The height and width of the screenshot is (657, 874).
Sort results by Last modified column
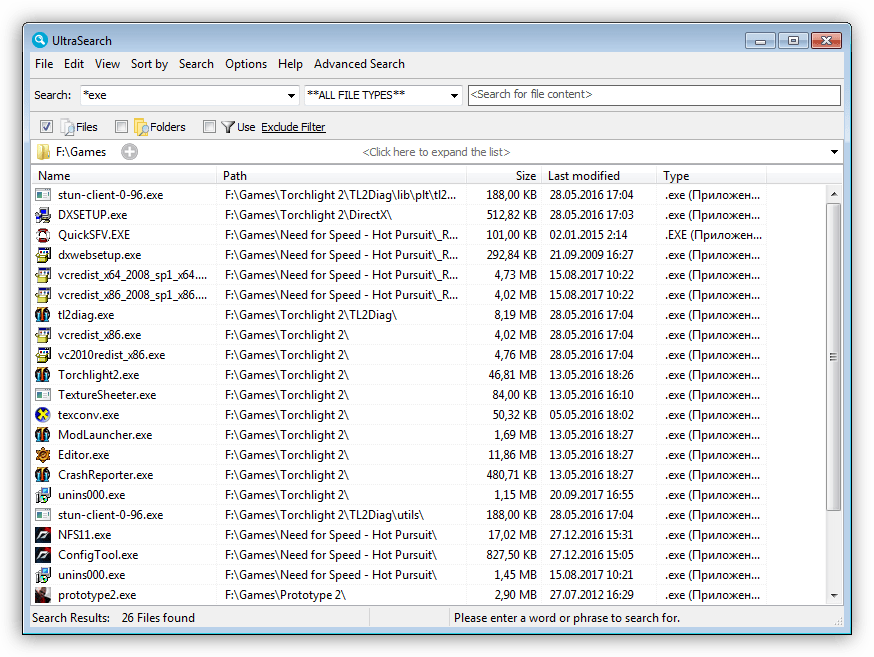coord(584,176)
